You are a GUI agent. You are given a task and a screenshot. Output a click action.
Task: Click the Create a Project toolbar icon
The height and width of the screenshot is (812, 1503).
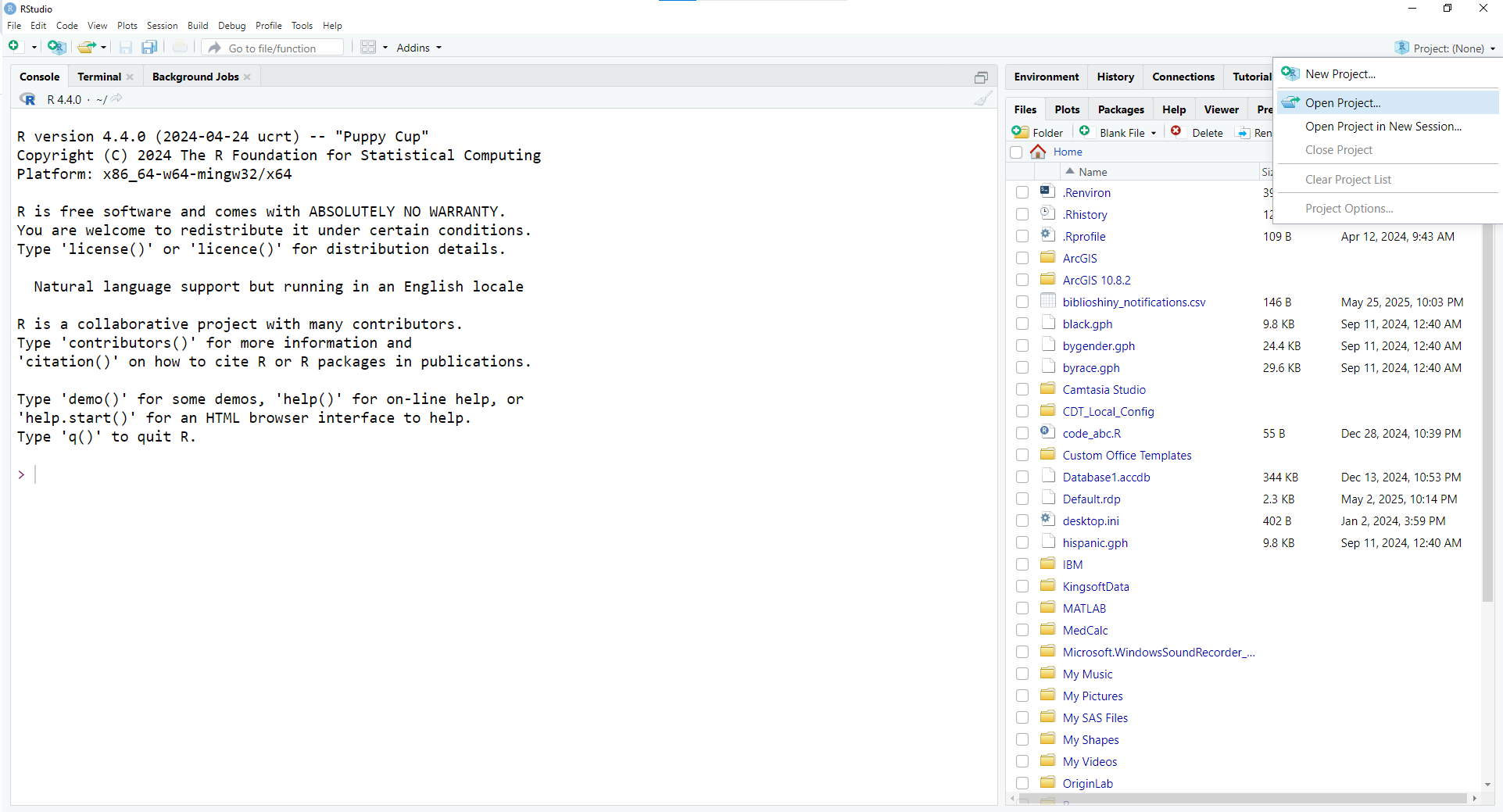56,47
